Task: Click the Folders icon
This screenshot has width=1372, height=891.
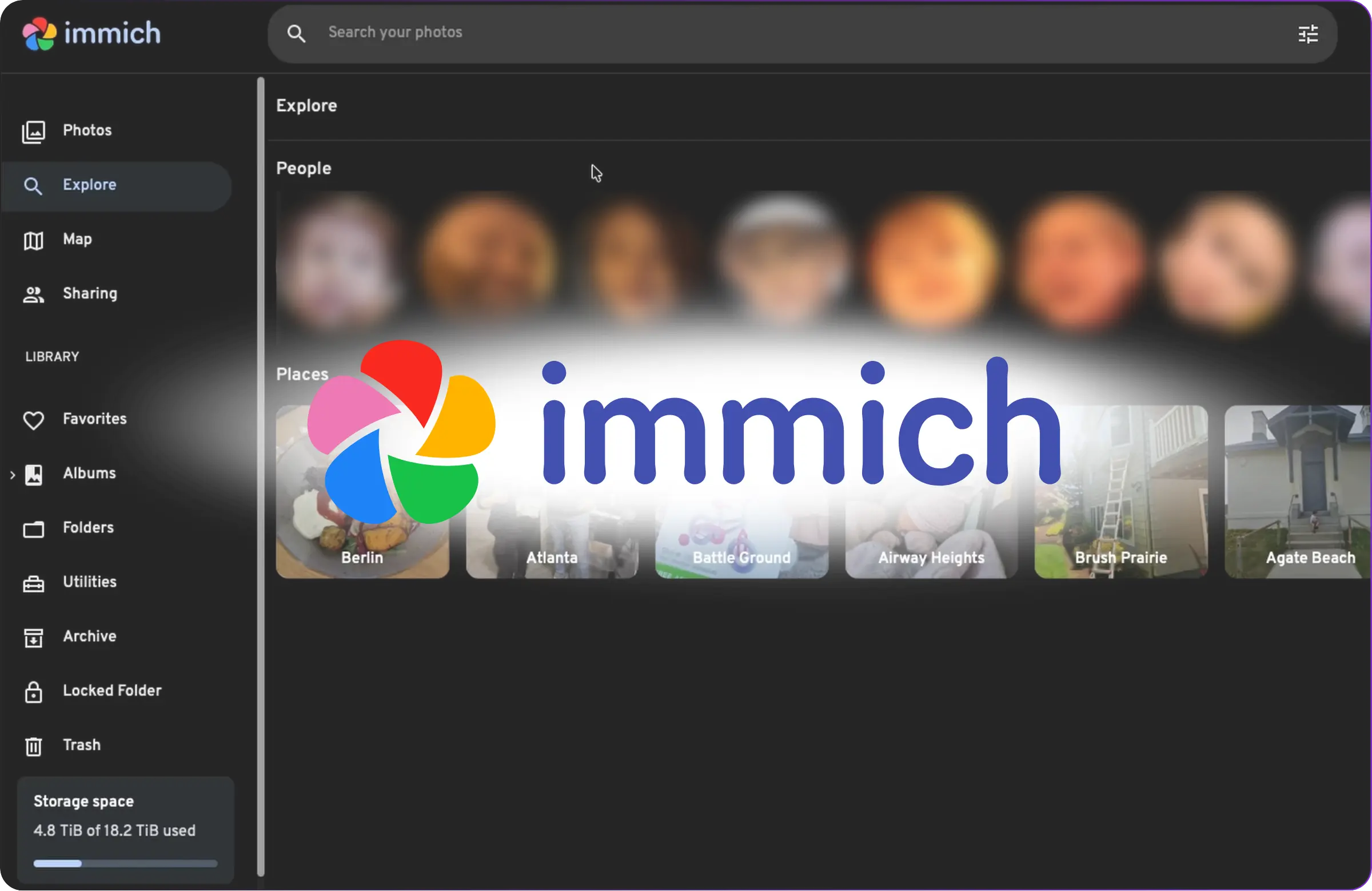Action: tap(33, 530)
